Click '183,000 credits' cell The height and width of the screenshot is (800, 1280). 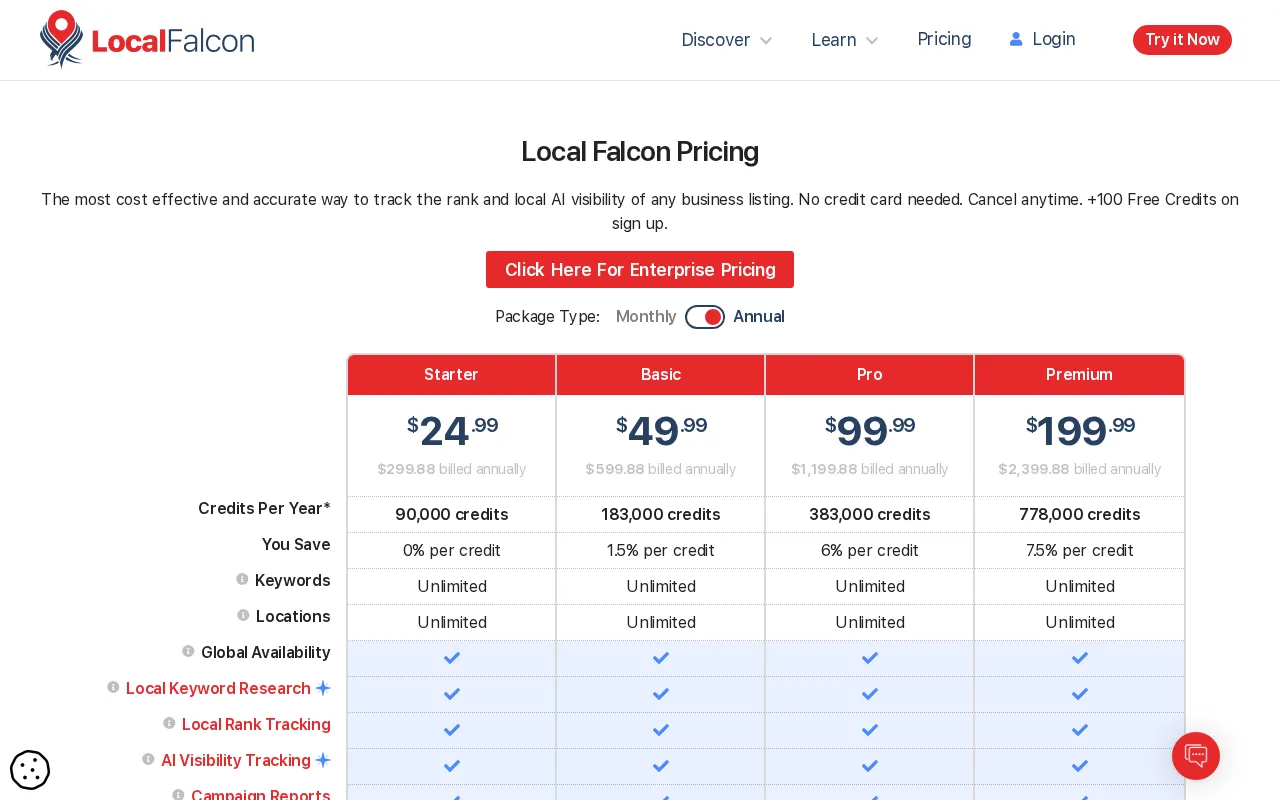(x=661, y=514)
